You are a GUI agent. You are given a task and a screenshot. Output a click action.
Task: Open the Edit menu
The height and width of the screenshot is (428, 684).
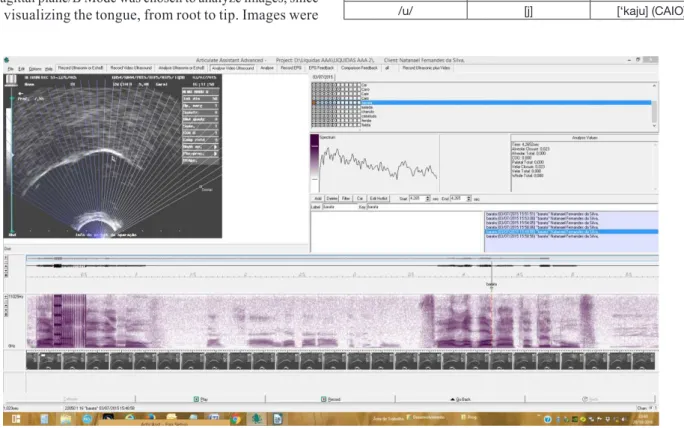click(21, 69)
